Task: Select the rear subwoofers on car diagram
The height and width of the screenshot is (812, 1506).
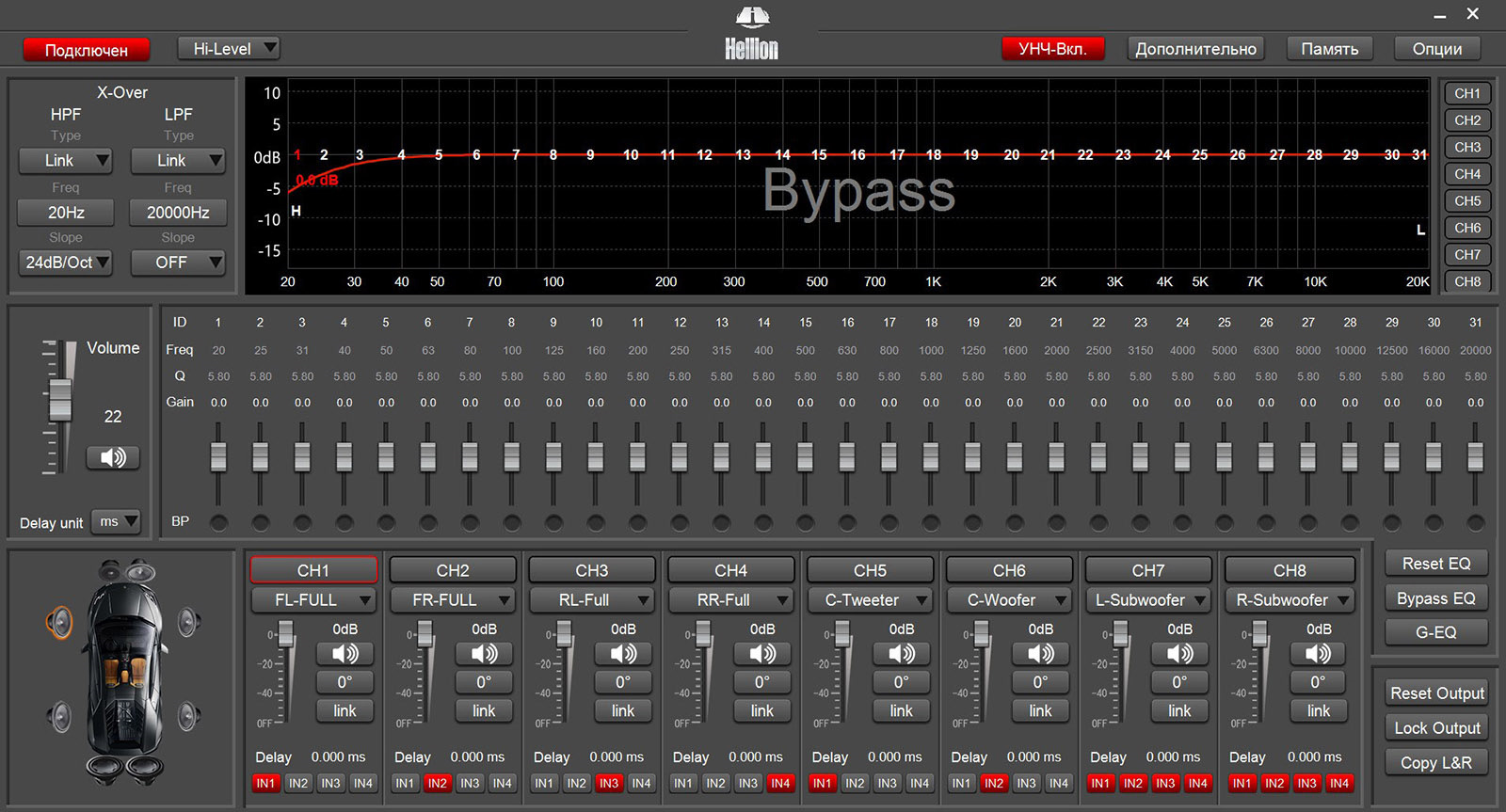Action: [x=125, y=771]
